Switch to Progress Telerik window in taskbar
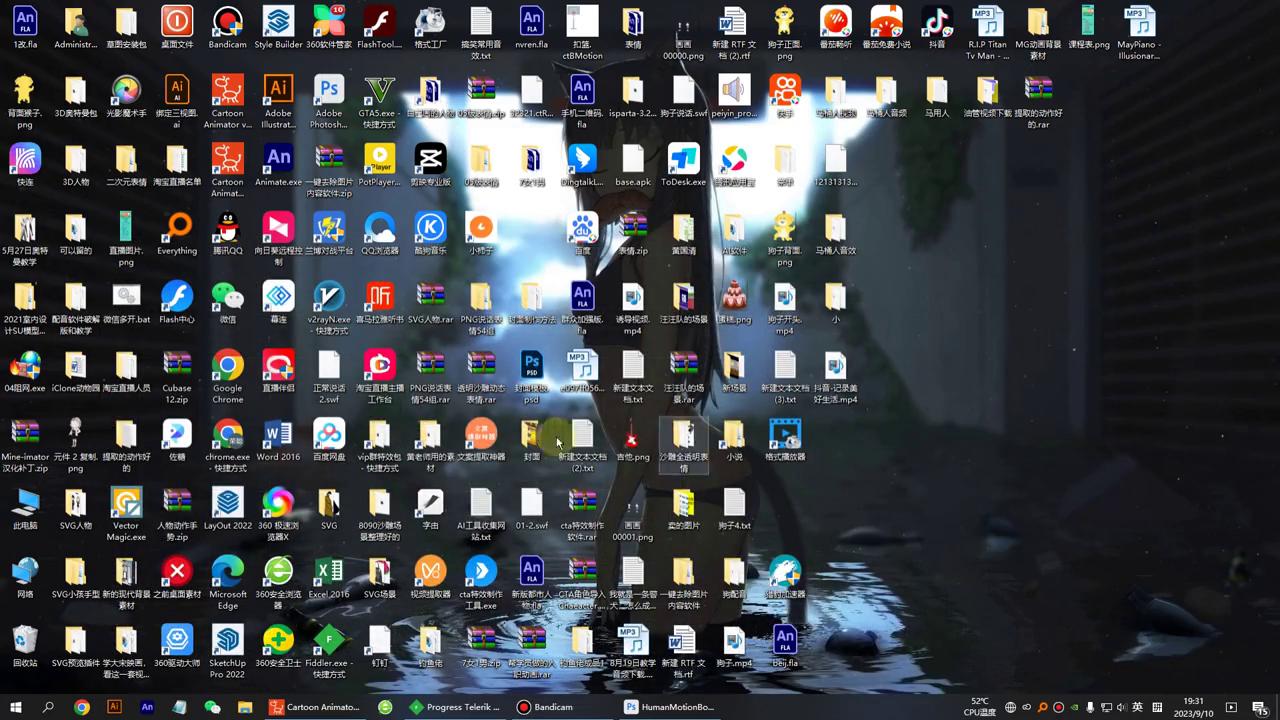 pyautogui.click(x=455, y=707)
